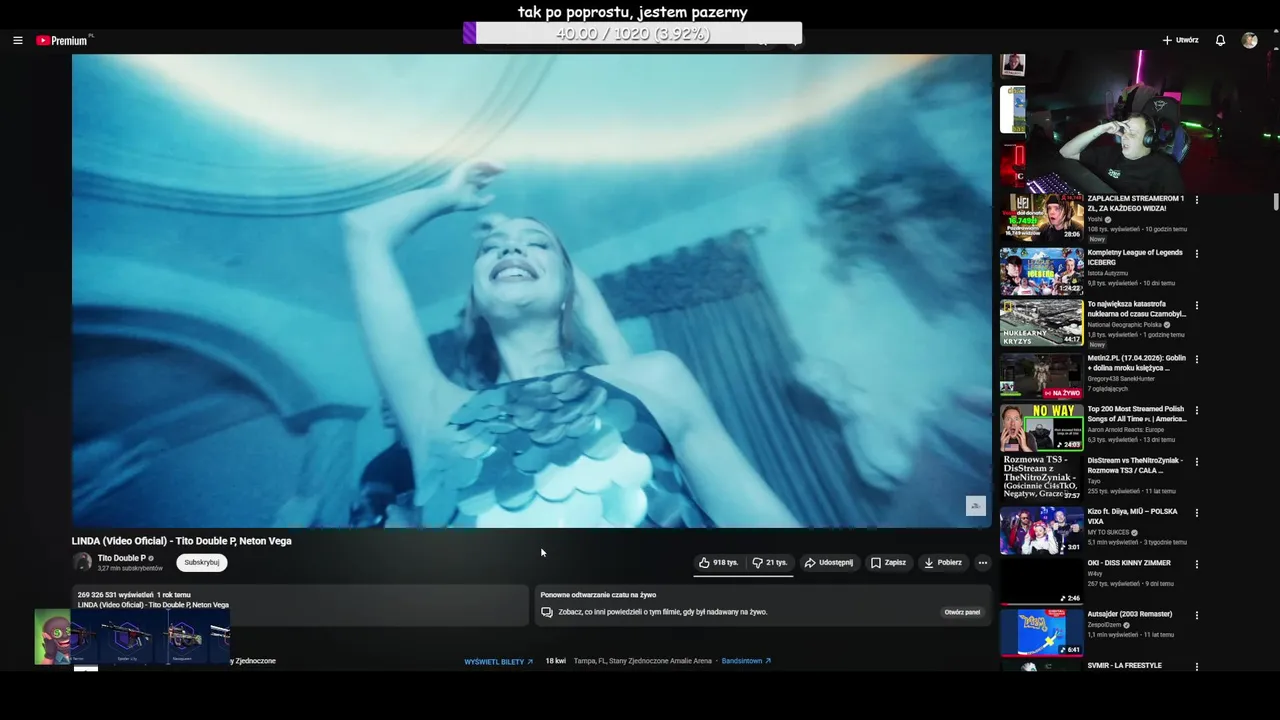Click the Otwórz panel chat replay button
This screenshot has height=720, width=1280.
(962, 612)
